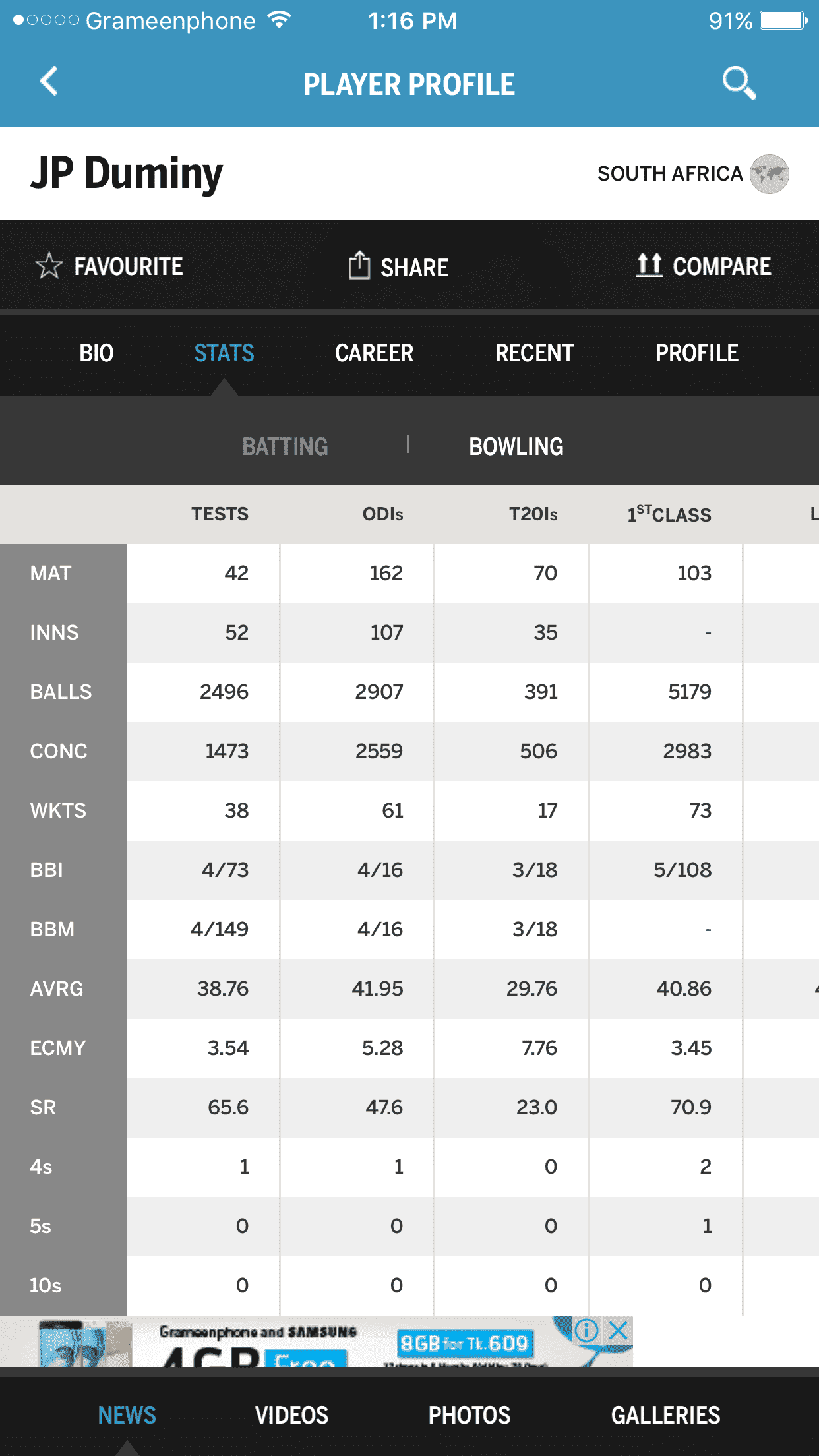
Task: Select the Stats tab
Action: click(x=224, y=353)
